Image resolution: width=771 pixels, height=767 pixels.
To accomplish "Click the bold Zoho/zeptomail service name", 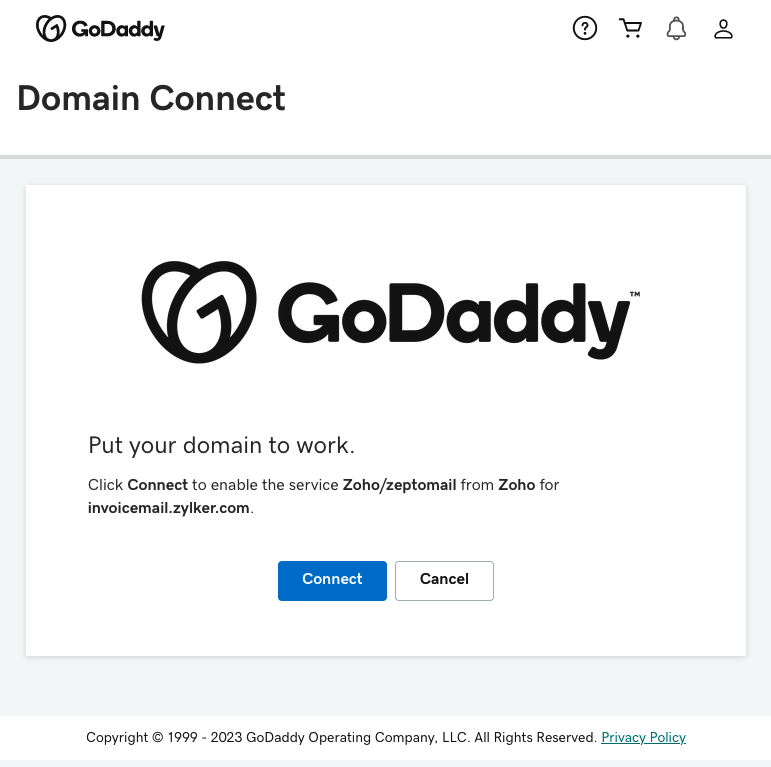I will (x=399, y=485).
